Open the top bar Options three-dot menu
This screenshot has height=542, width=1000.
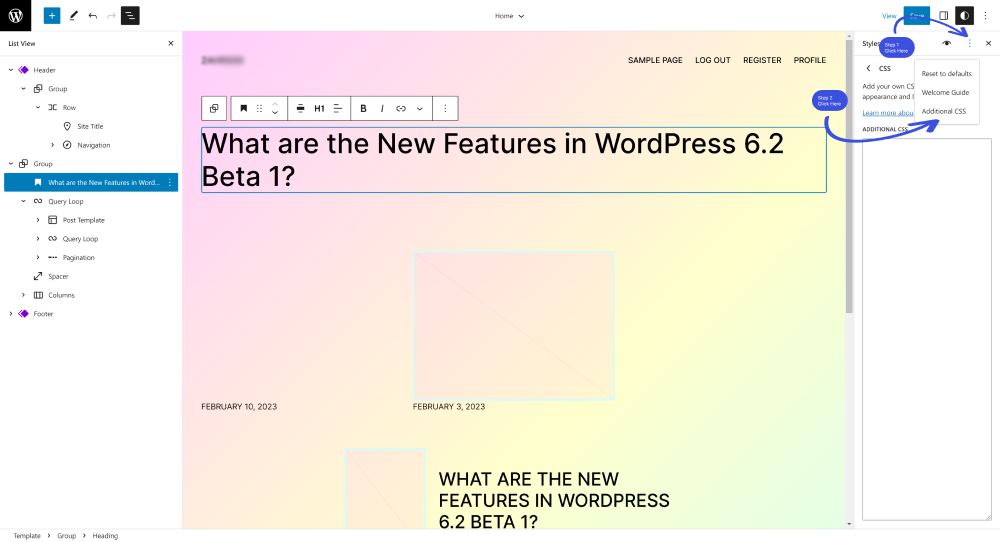[x=985, y=15]
